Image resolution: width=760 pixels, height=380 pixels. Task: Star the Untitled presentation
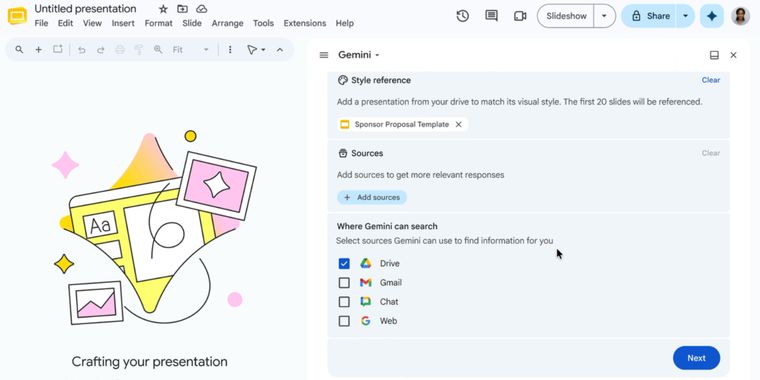point(163,9)
